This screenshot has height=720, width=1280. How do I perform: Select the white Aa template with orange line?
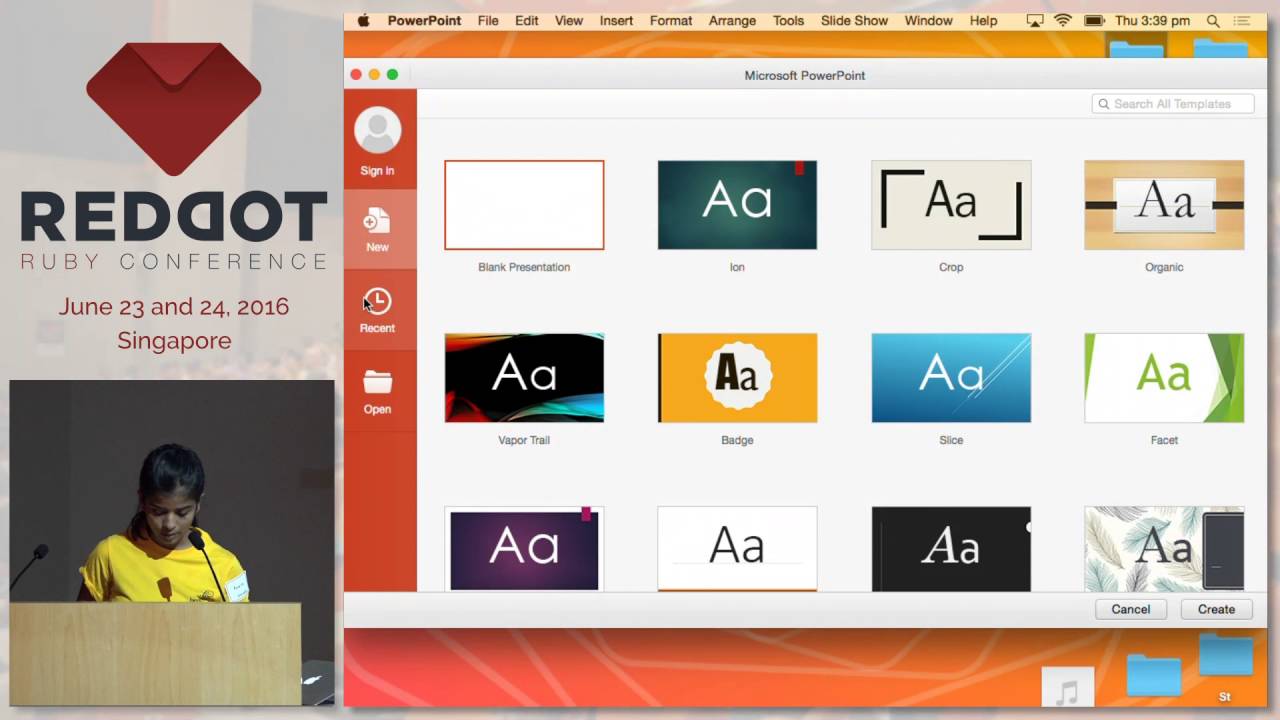click(737, 549)
